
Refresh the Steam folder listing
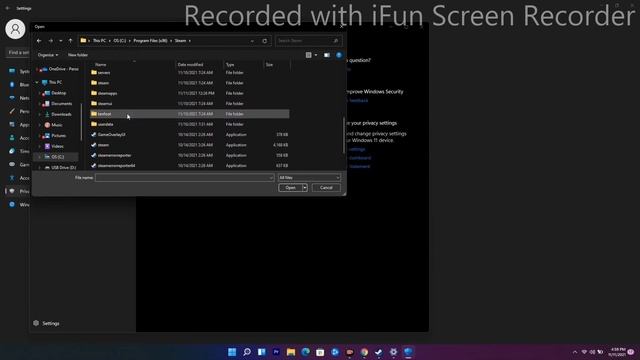tap(264, 41)
